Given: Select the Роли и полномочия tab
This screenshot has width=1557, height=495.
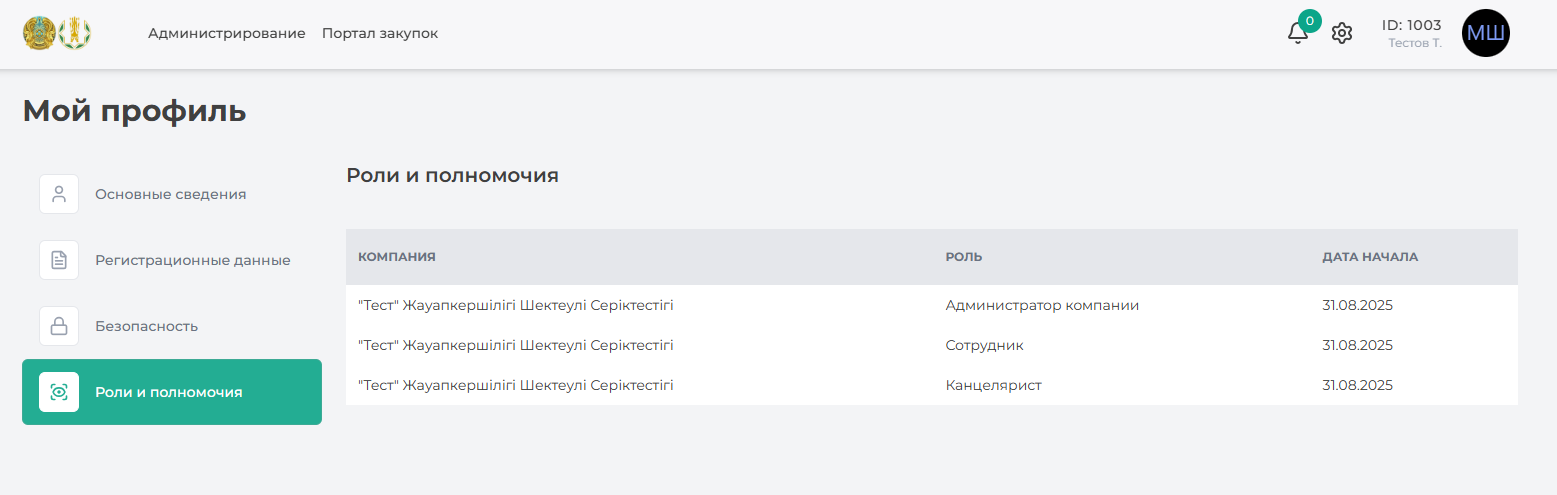Looking at the screenshot, I should 168,392.
